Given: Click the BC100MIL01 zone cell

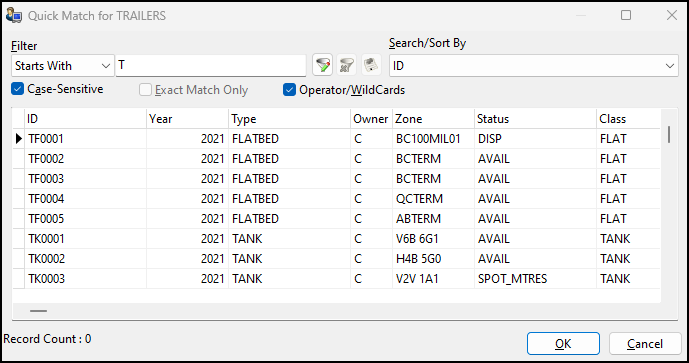Looking at the screenshot, I should pyautogui.click(x=433, y=139).
